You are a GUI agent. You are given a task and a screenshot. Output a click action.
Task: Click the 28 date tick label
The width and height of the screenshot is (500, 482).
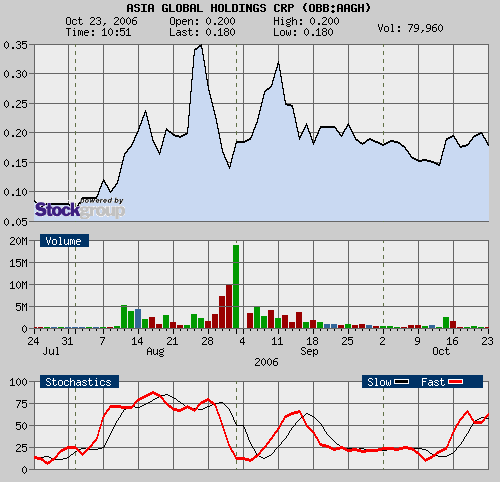[207, 341]
